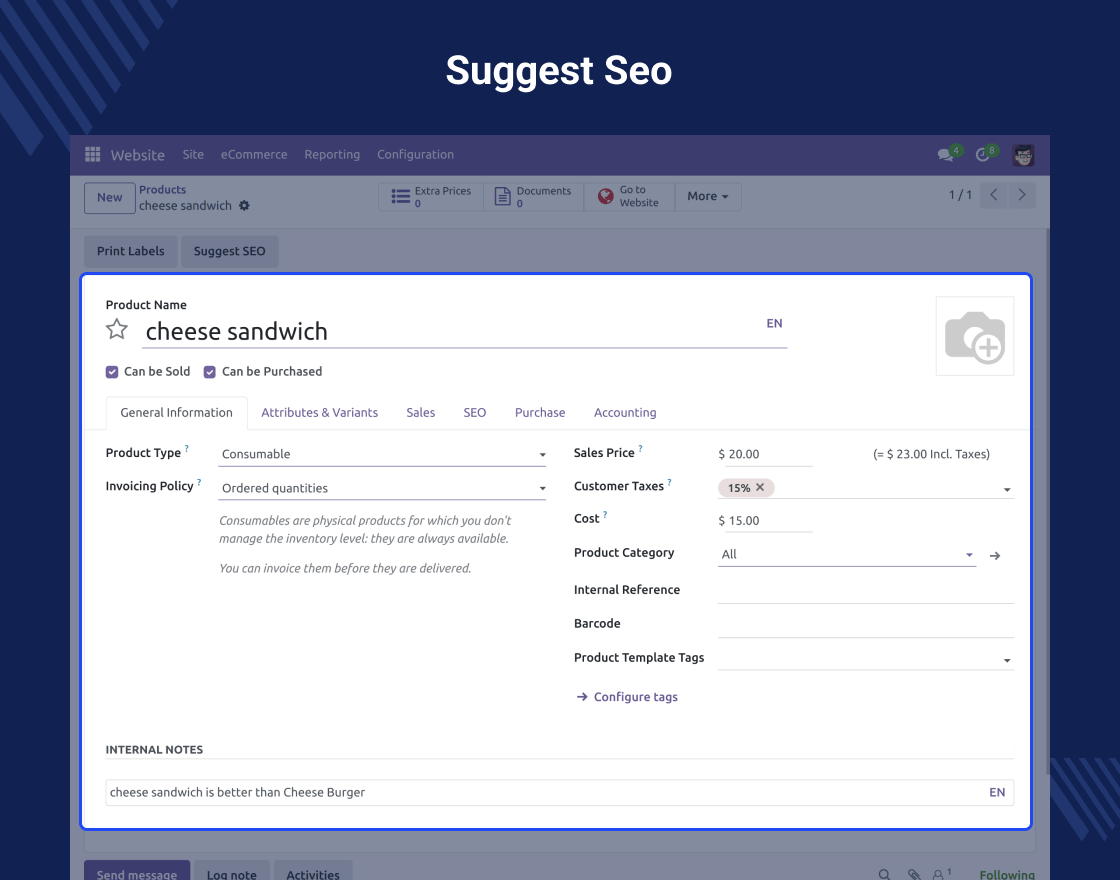Viewport: 1120px width, 880px height.
Task: Switch to the SEO tab
Action: [474, 413]
